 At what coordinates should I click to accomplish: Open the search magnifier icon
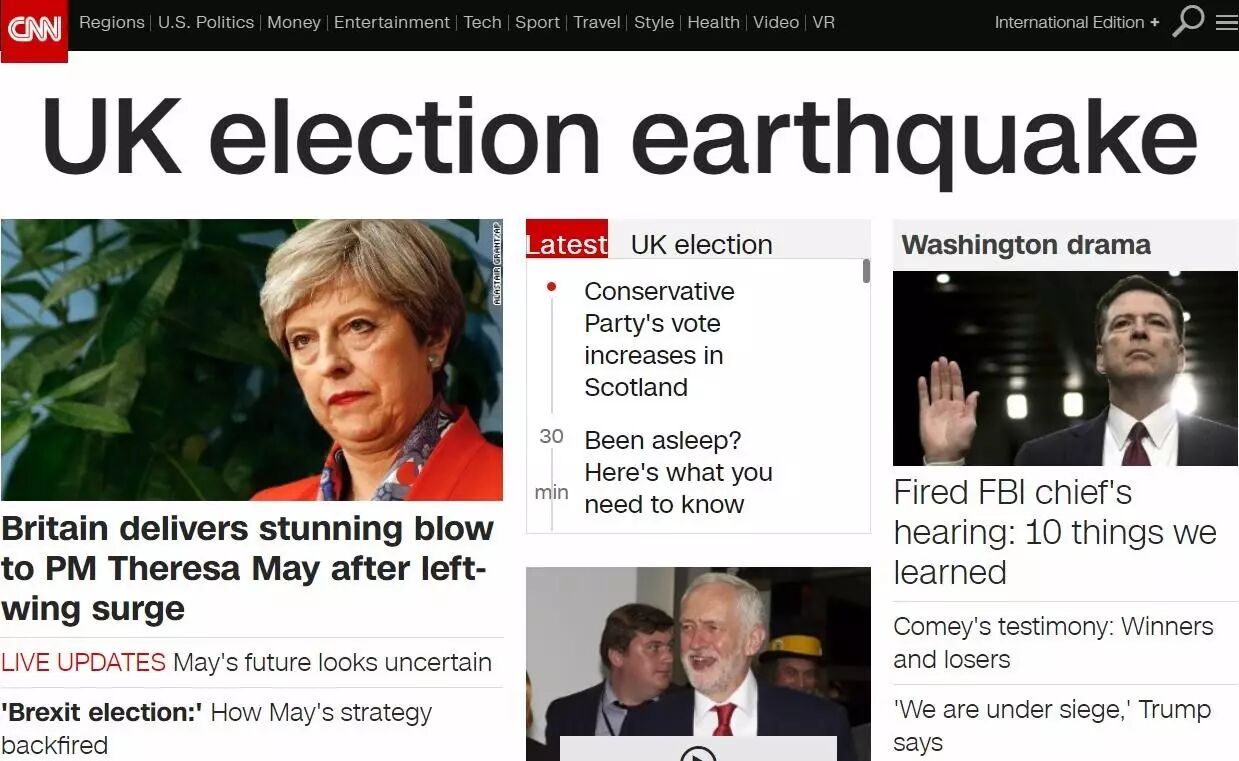tap(1188, 21)
